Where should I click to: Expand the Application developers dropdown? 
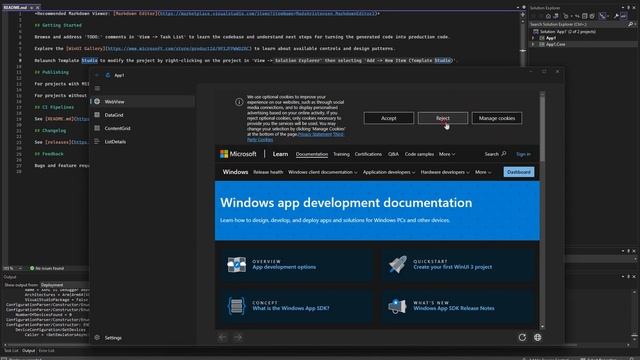(389, 172)
